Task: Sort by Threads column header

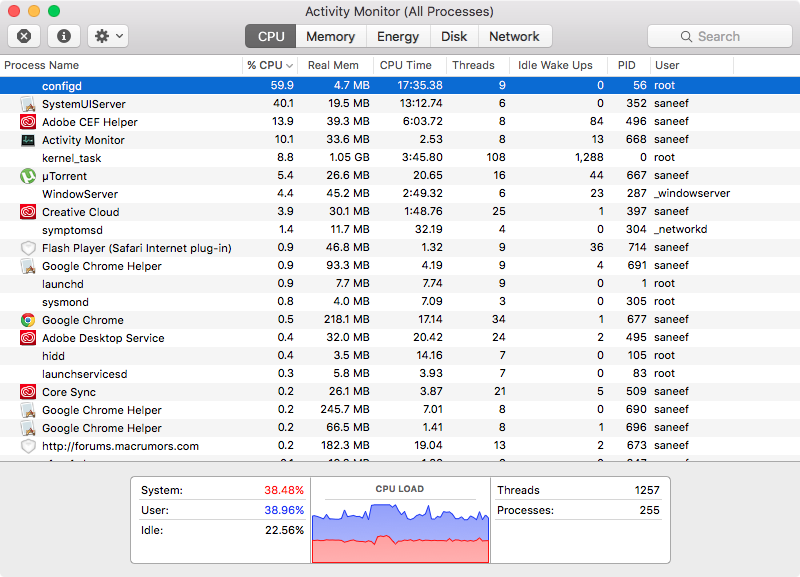Action: pos(473,65)
